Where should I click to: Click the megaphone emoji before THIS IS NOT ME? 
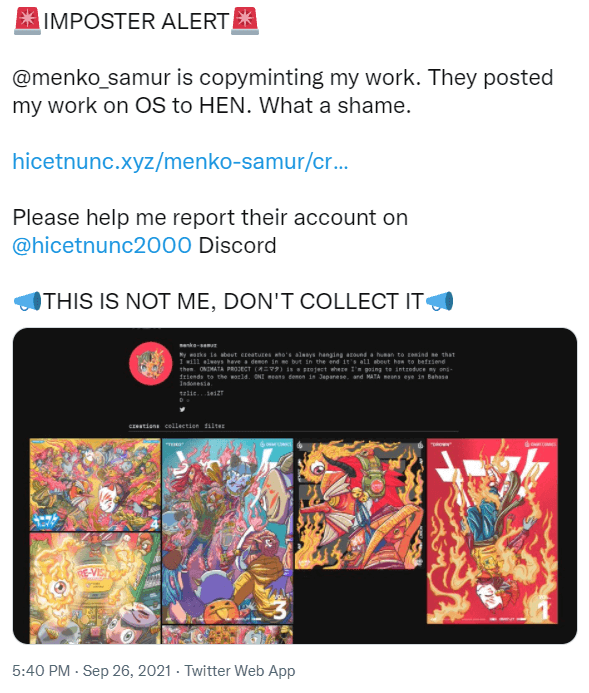pyautogui.click(x=27, y=301)
